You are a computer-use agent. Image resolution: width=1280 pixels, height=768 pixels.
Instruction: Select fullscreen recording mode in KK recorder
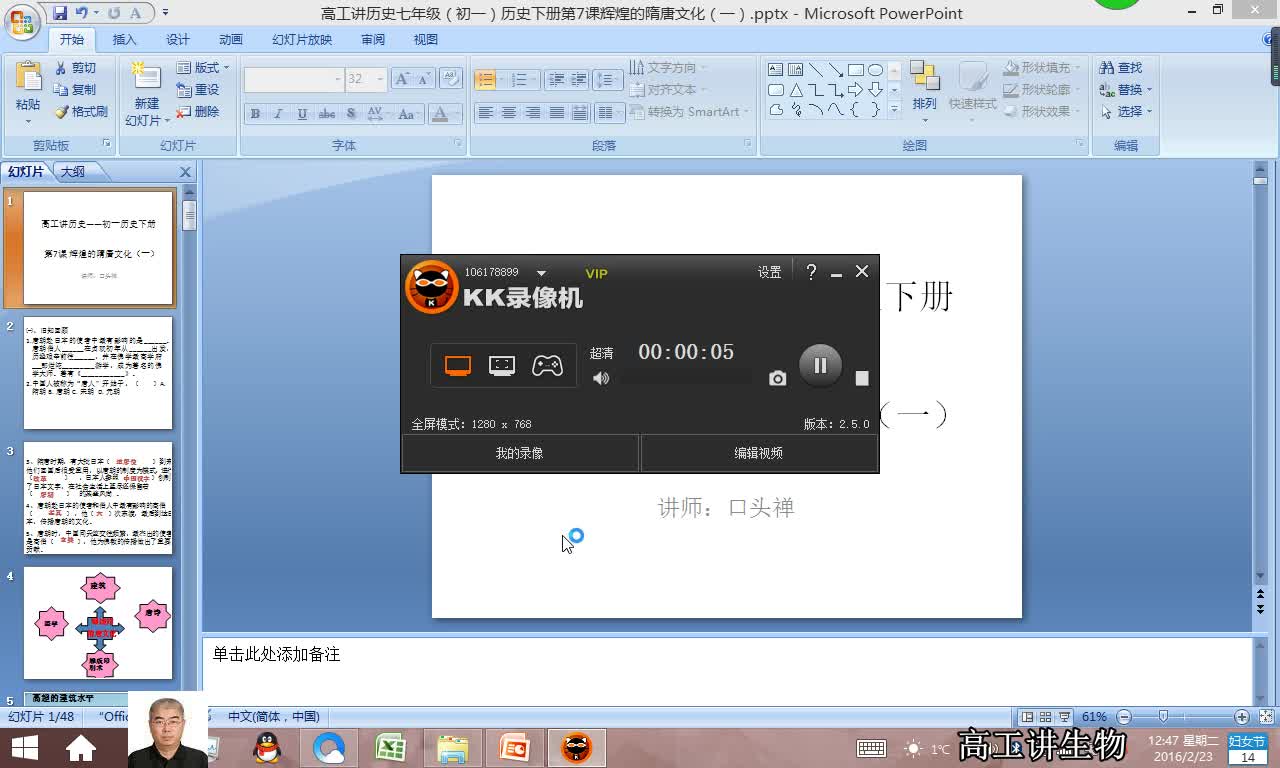tap(458, 366)
